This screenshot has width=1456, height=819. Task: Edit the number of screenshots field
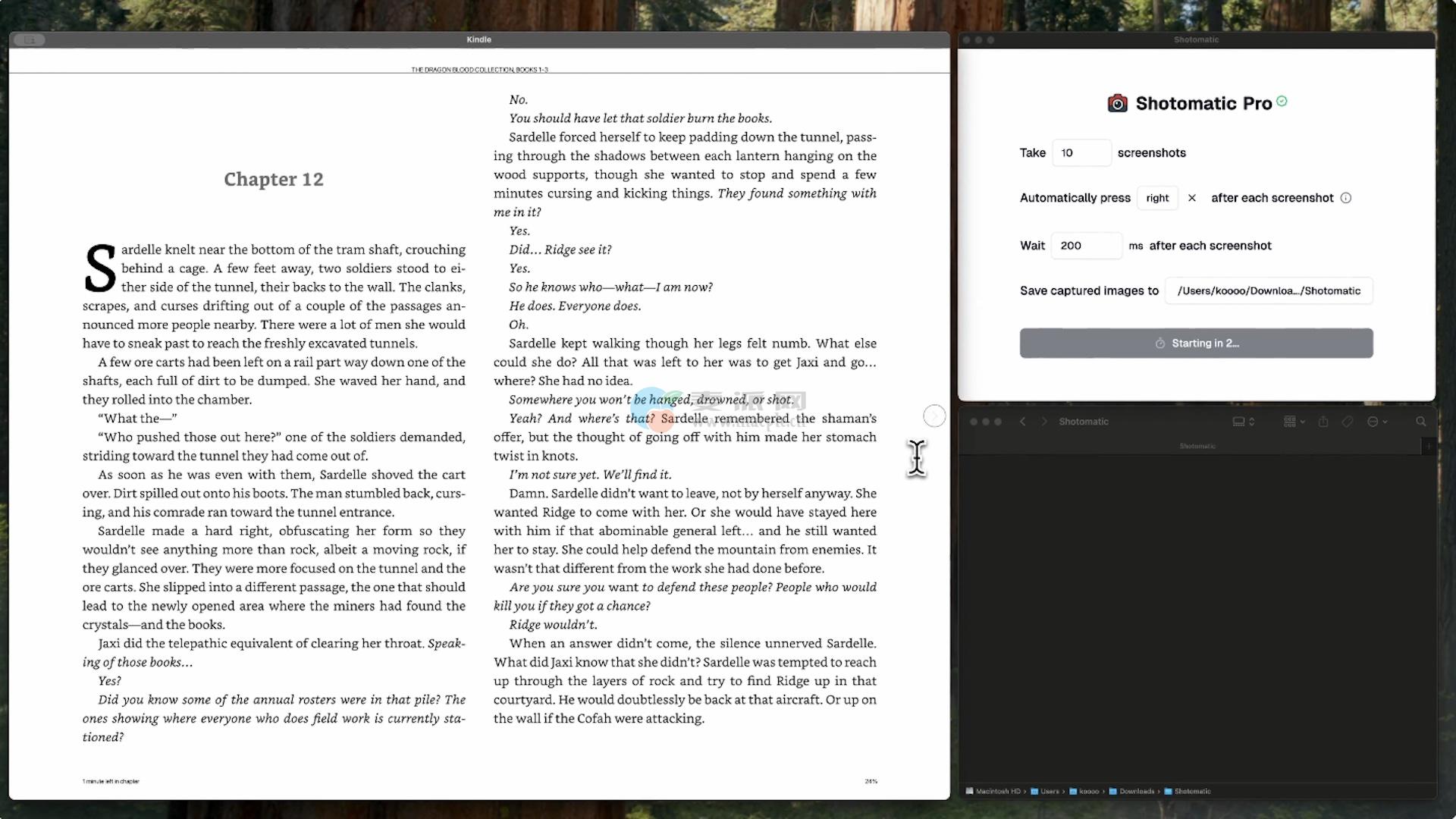[1081, 152]
